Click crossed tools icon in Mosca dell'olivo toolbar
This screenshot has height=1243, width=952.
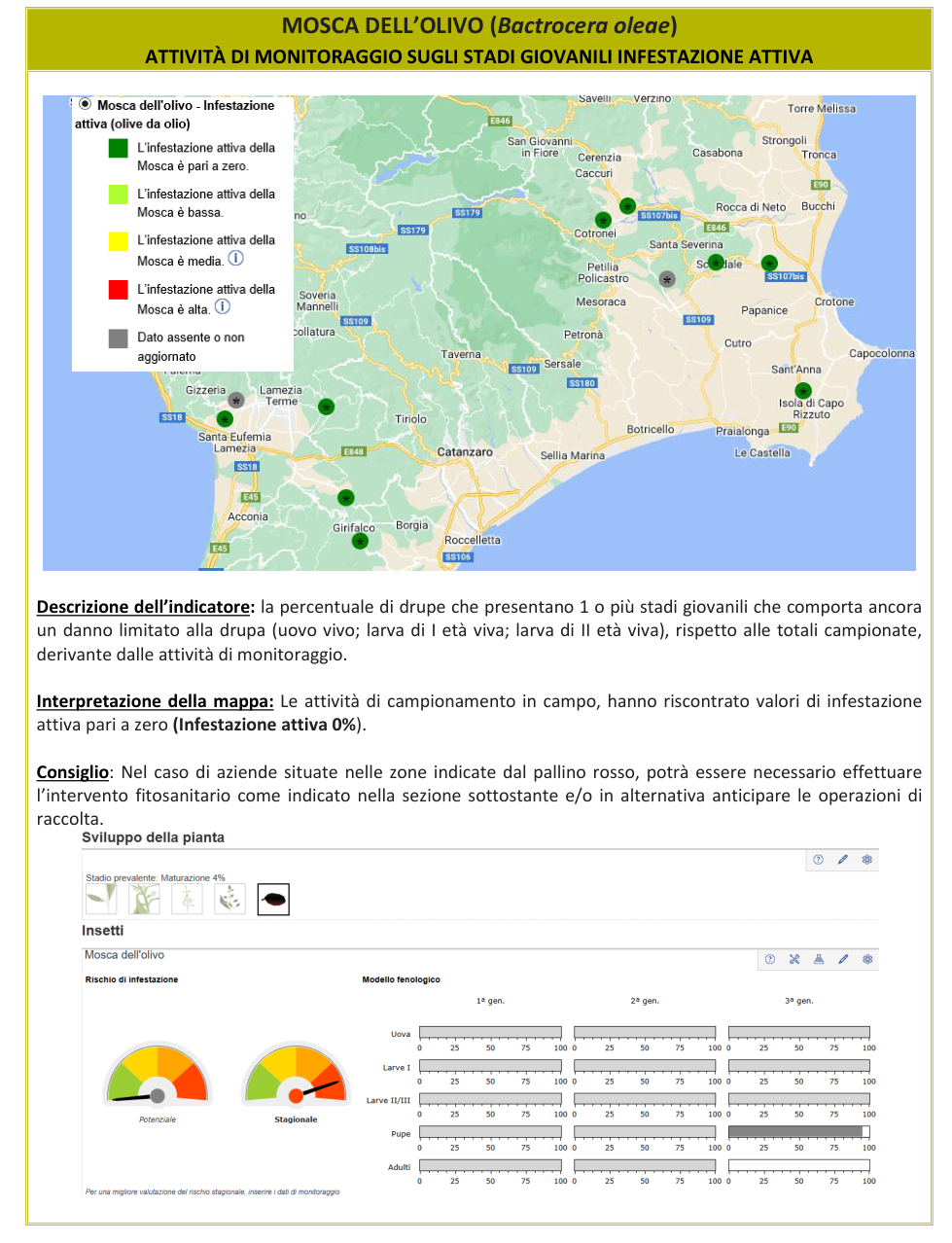(x=794, y=959)
